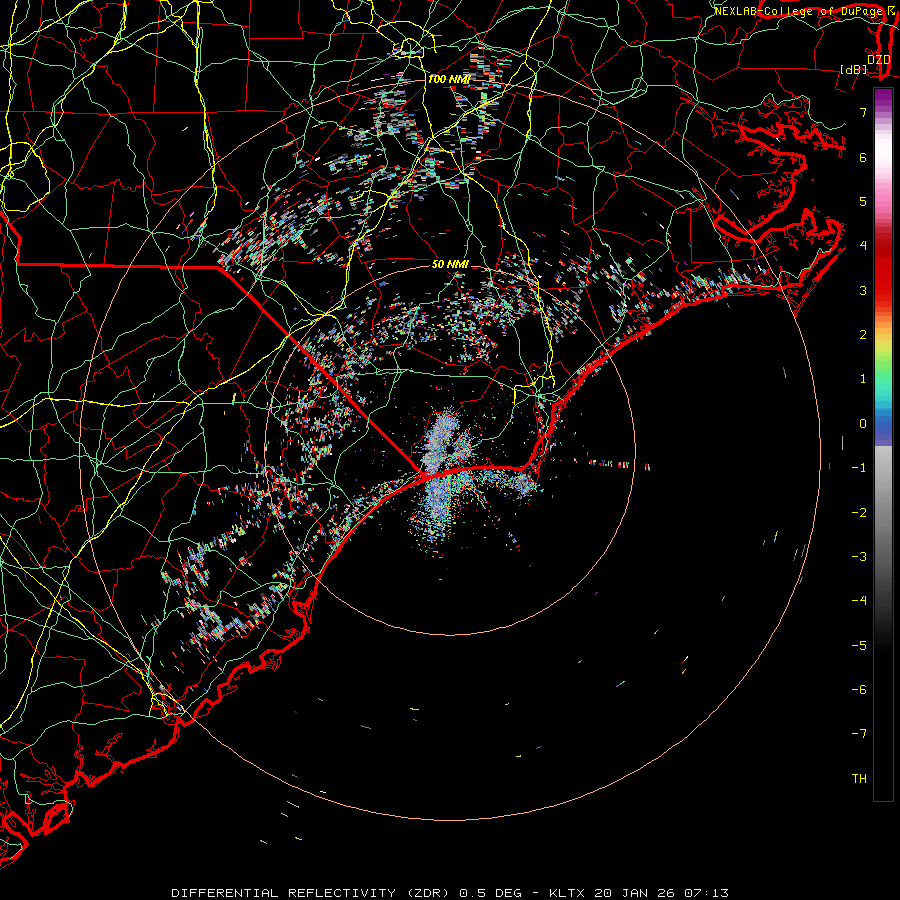The width and height of the screenshot is (900, 900).
Task: Click the "07:13" scan time in the caption
Action: 705,893
